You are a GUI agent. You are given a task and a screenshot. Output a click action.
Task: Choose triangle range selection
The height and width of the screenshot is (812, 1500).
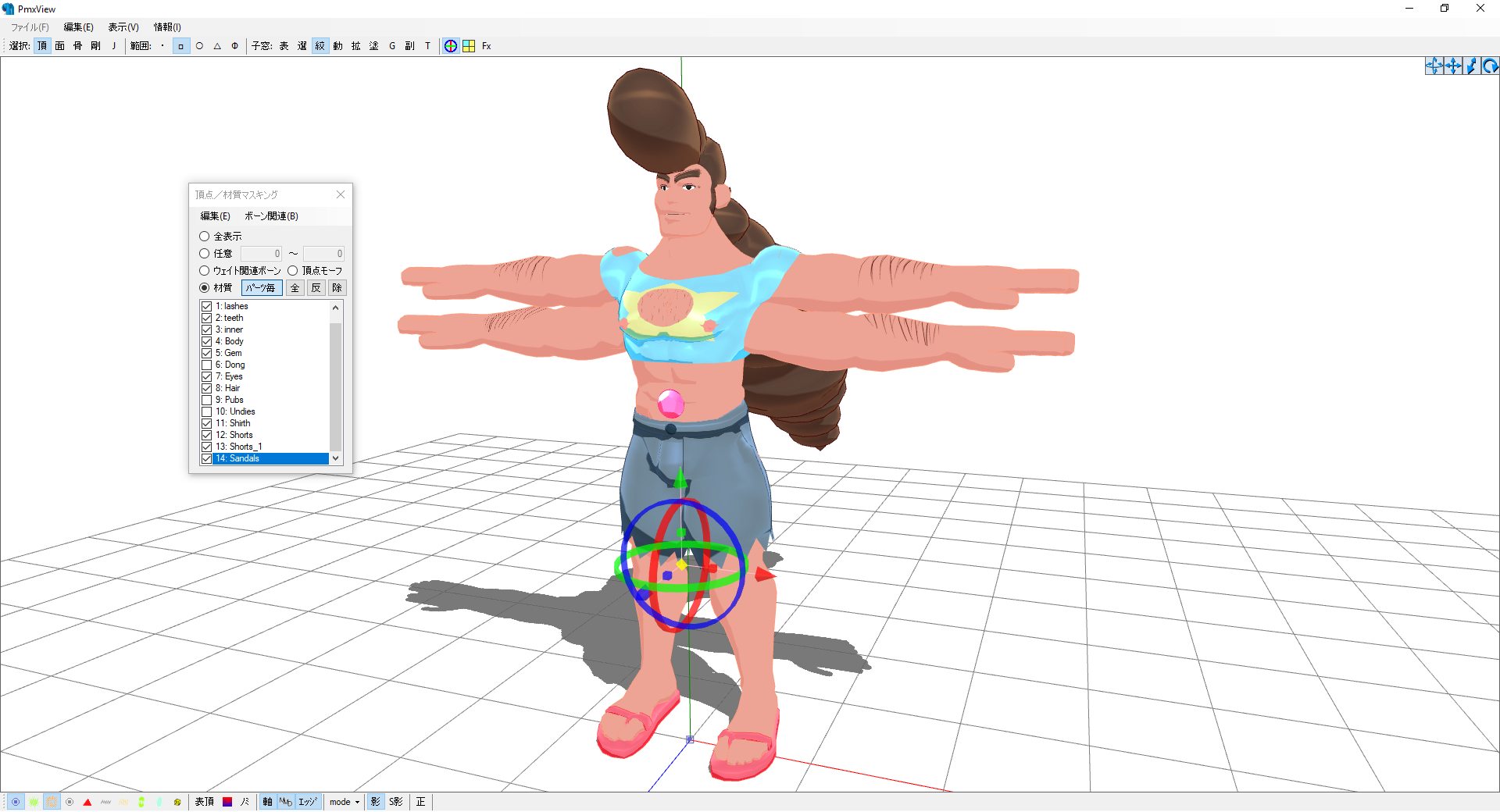click(x=217, y=46)
